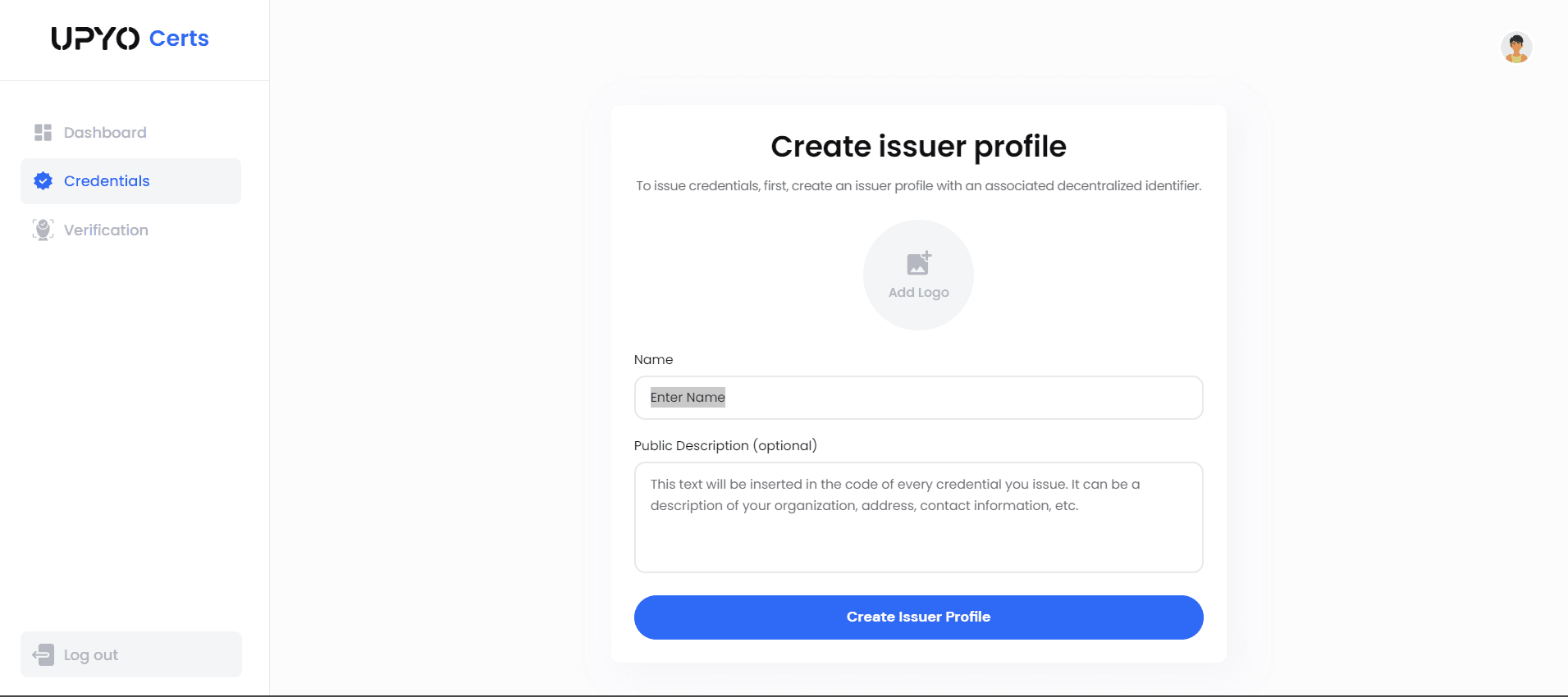
Task: Focus the Enter Name input field
Action: [919, 398]
